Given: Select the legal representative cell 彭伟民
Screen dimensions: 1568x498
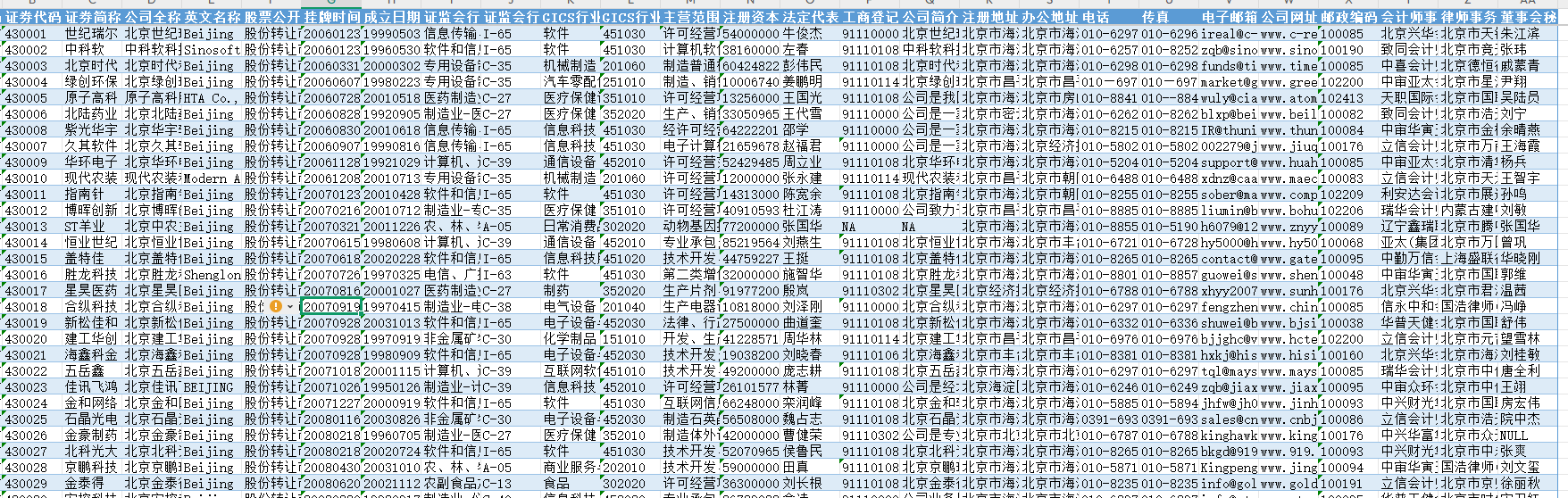Looking at the screenshot, I should coord(811,65).
